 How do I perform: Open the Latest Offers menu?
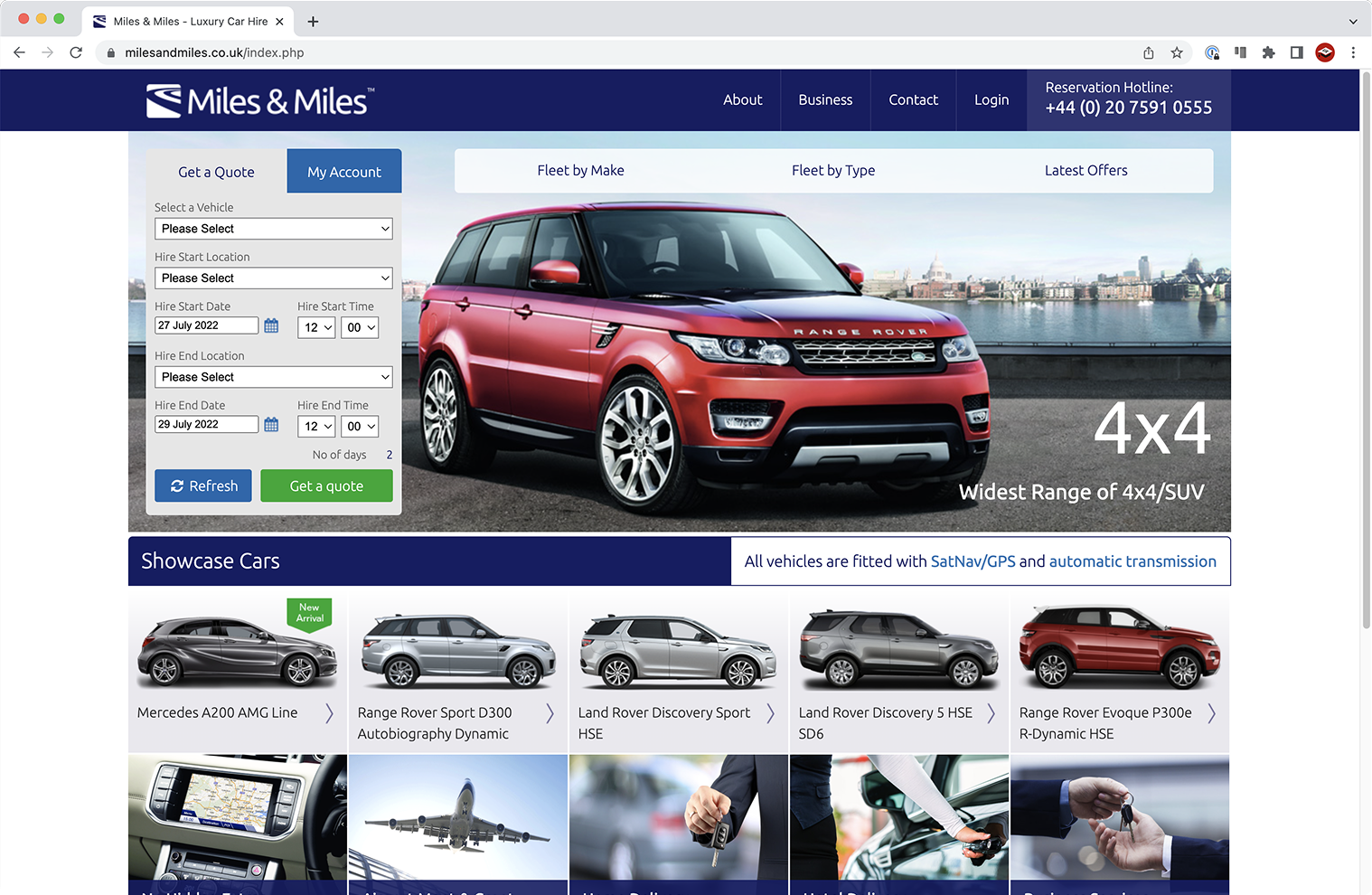(x=1086, y=170)
